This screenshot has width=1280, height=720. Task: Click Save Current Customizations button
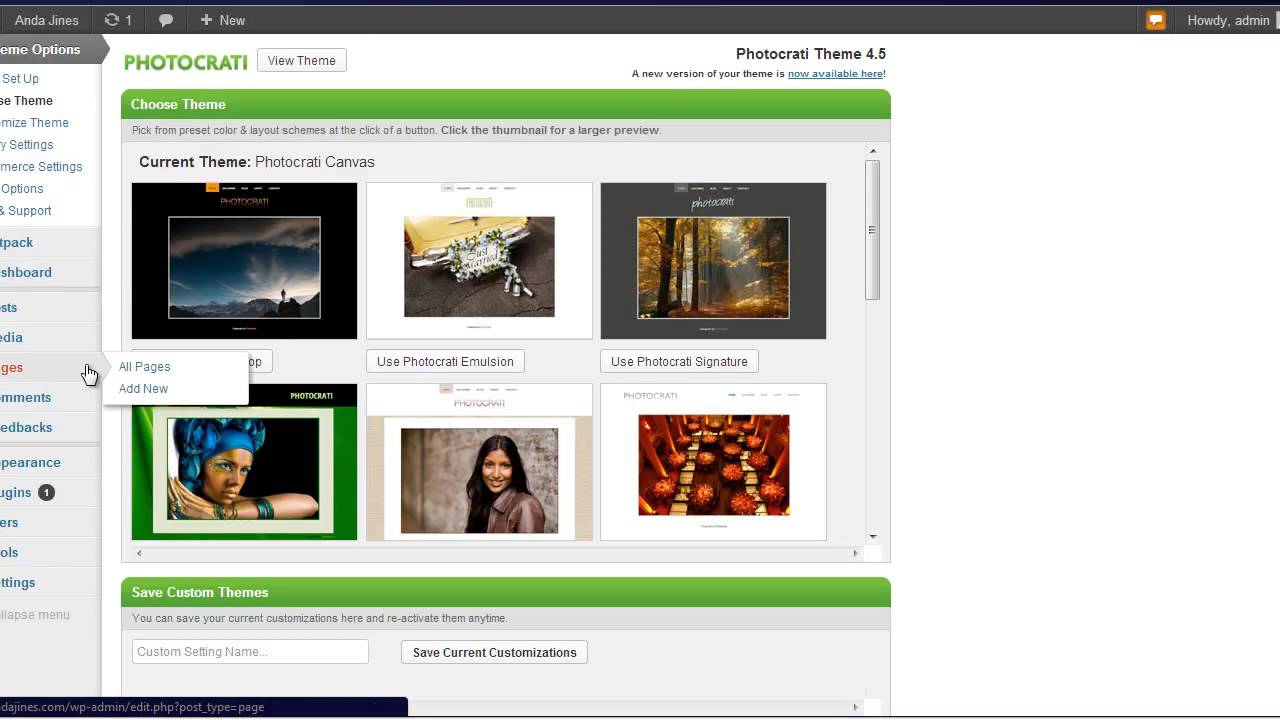pos(495,653)
